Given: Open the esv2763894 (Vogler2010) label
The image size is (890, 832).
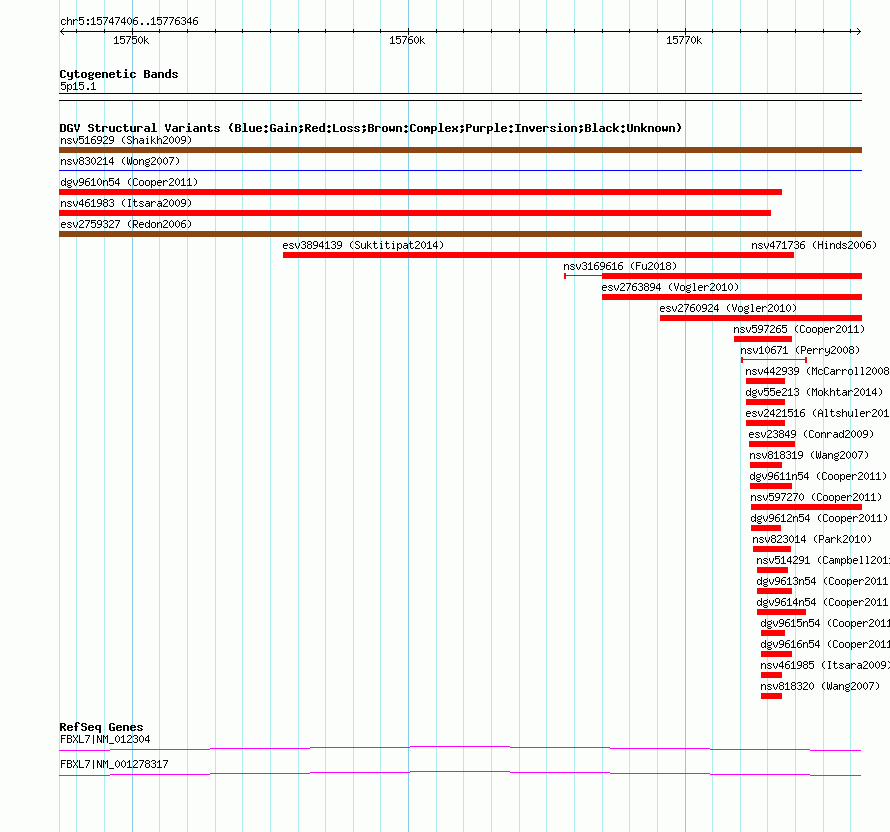Looking at the screenshot, I should click(670, 287).
